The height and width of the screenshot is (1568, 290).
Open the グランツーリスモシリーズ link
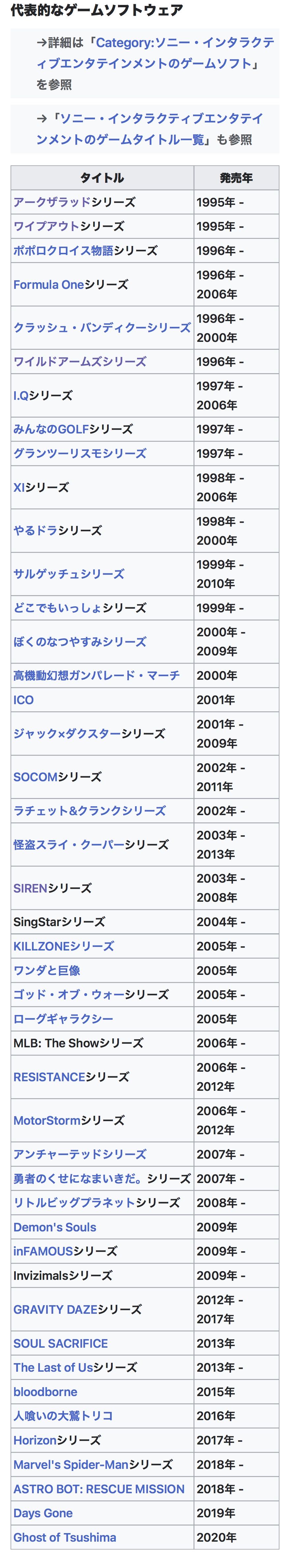(79, 454)
